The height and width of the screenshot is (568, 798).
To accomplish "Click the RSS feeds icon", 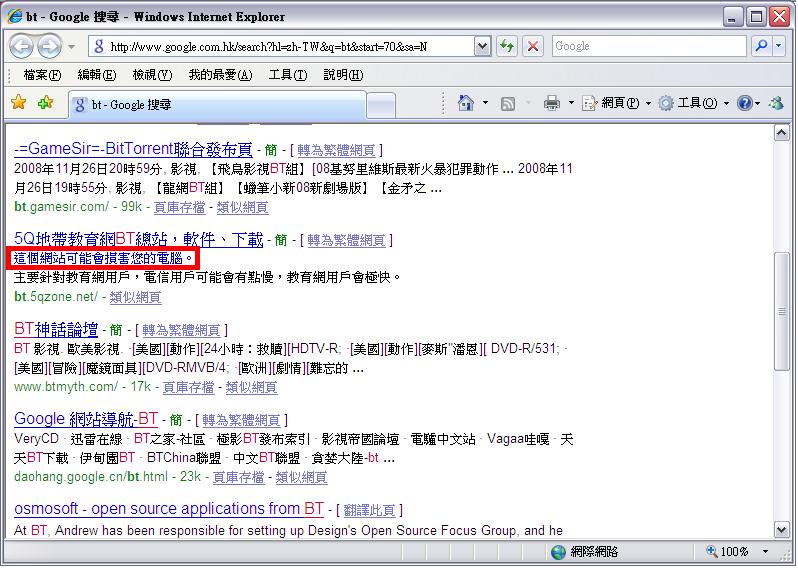I will tap(508, 104).
